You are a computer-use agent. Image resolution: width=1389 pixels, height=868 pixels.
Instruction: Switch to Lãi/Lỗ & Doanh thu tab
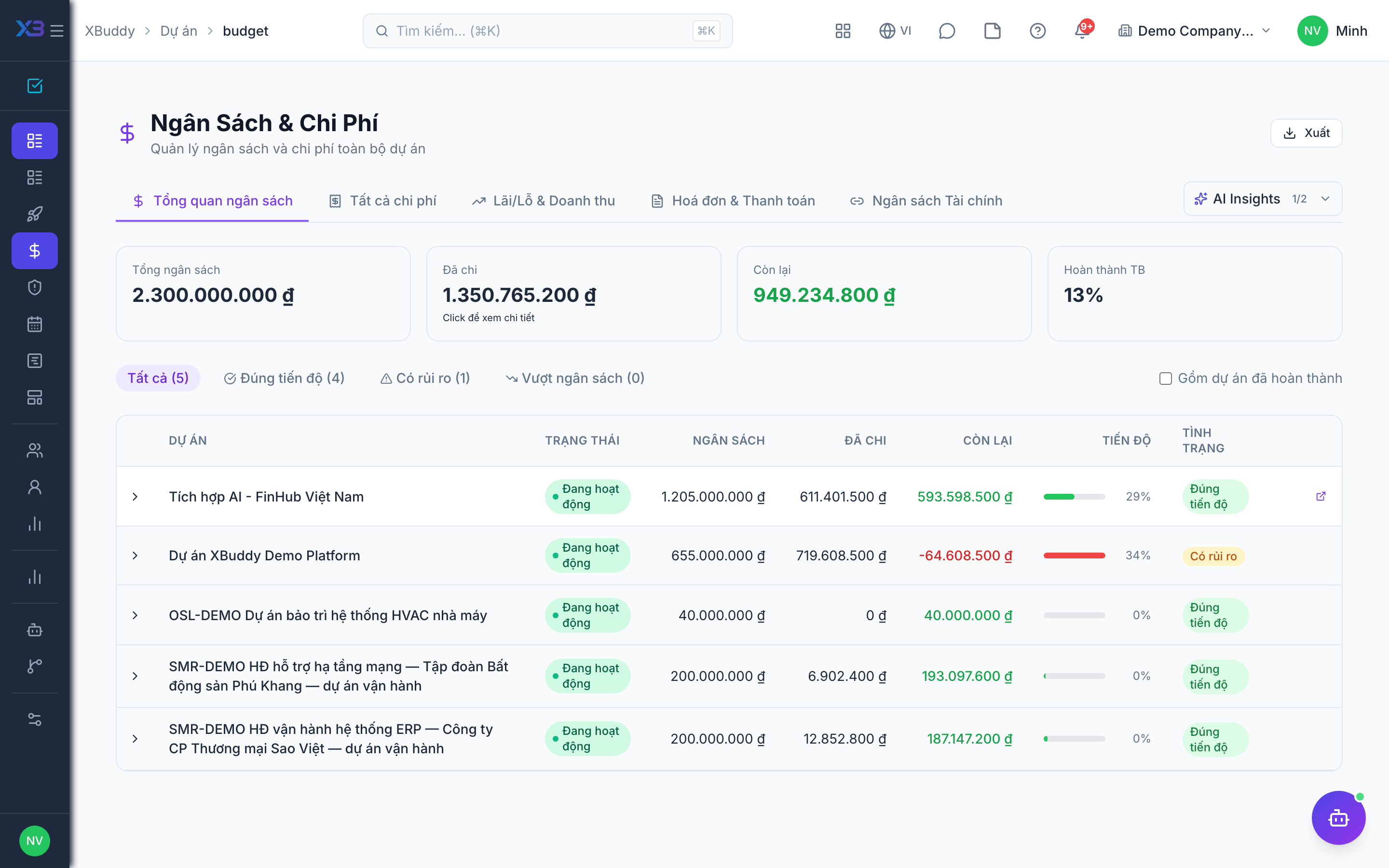tap(544, 200)
